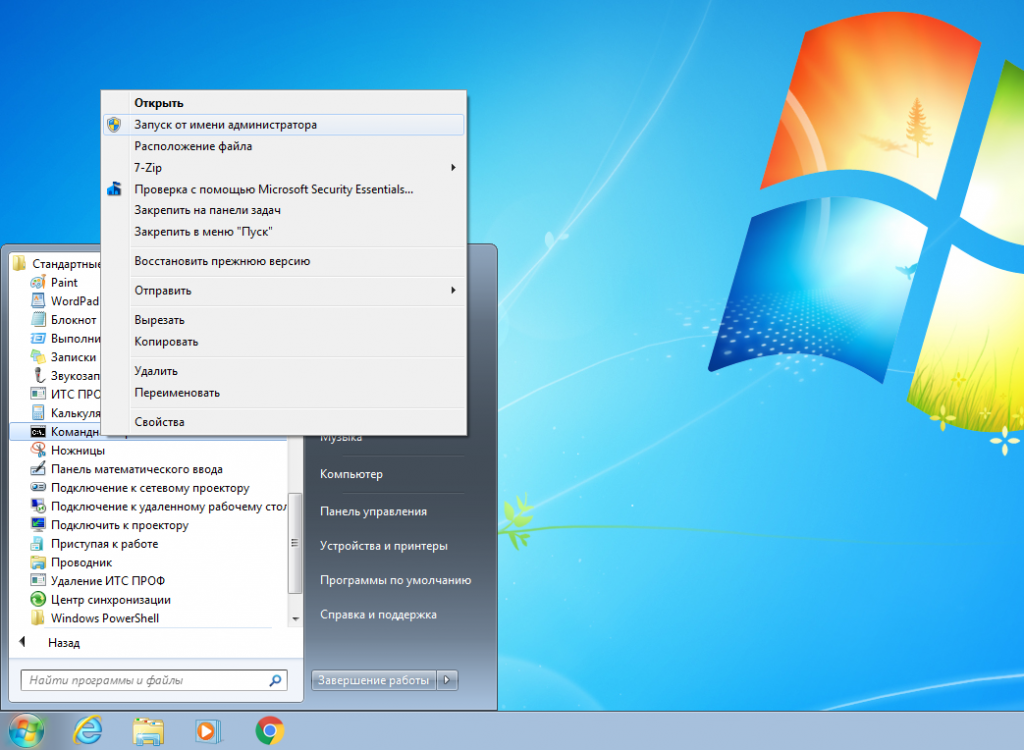This screenshot has height=750, width=1024.
Task: Click the Командная строка cmd icon
Action: [x=38, y=432]
